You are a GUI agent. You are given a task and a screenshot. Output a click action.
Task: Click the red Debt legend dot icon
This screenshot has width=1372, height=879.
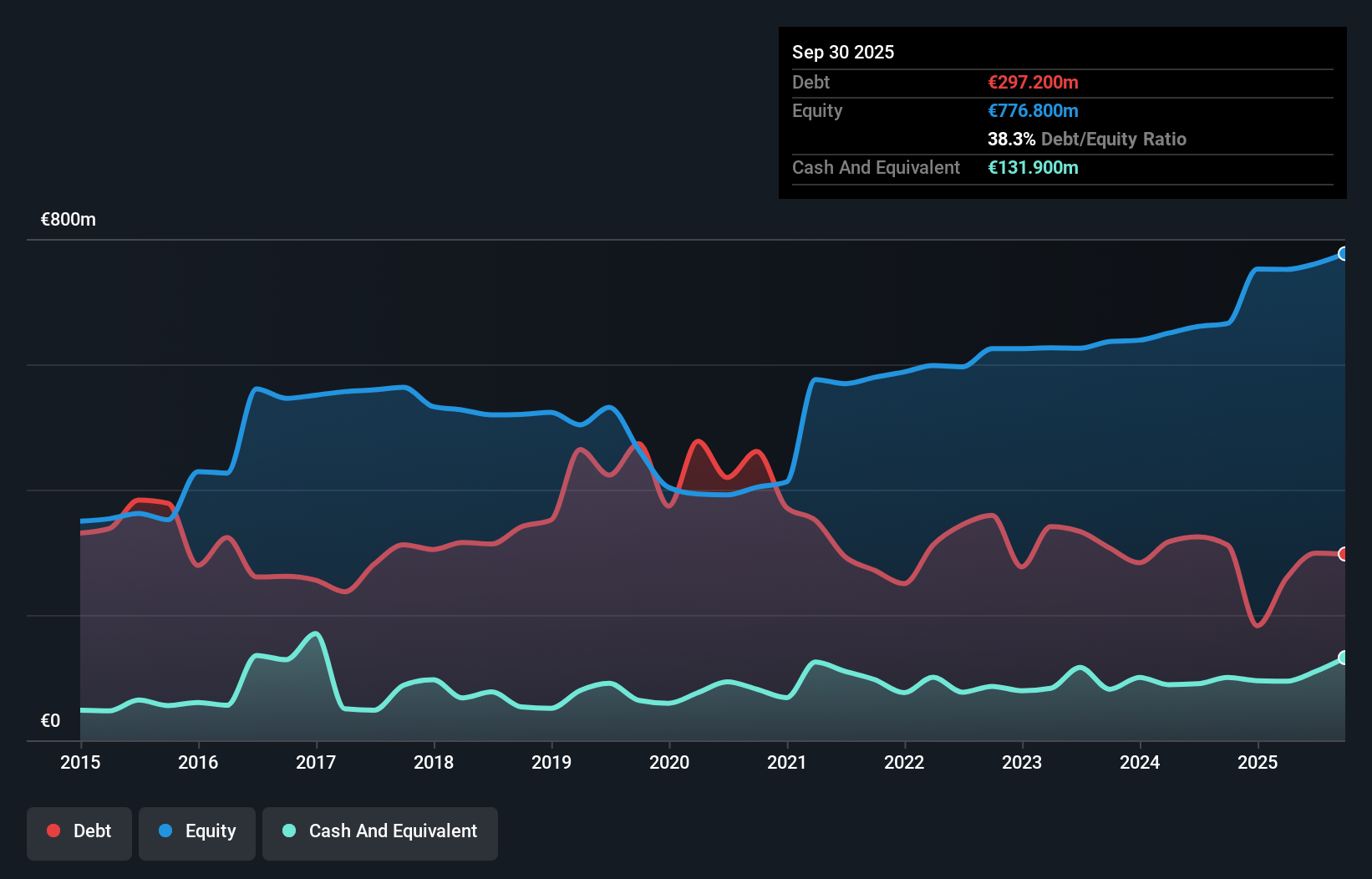click(53, 831)
